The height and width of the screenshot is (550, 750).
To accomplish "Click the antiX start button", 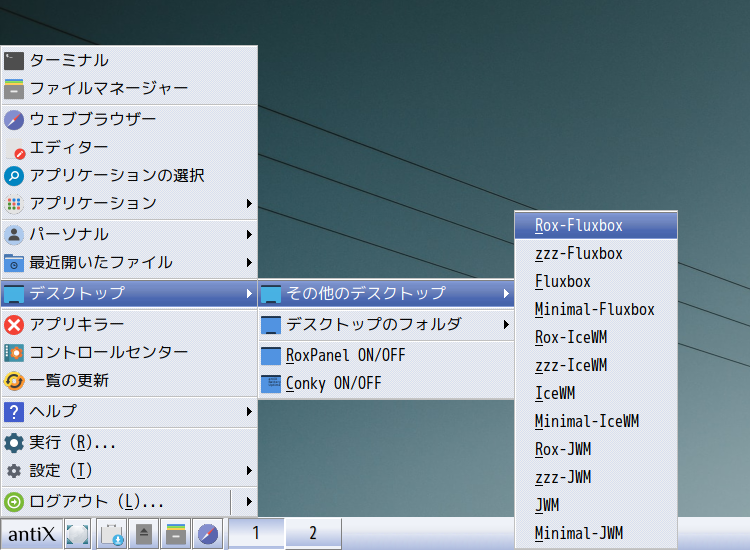I will pyautogui.click(x=32, y=534).
